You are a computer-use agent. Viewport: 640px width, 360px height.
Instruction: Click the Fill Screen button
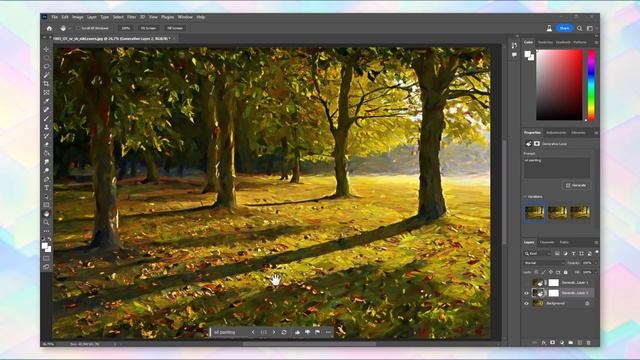tap(175, 28)
